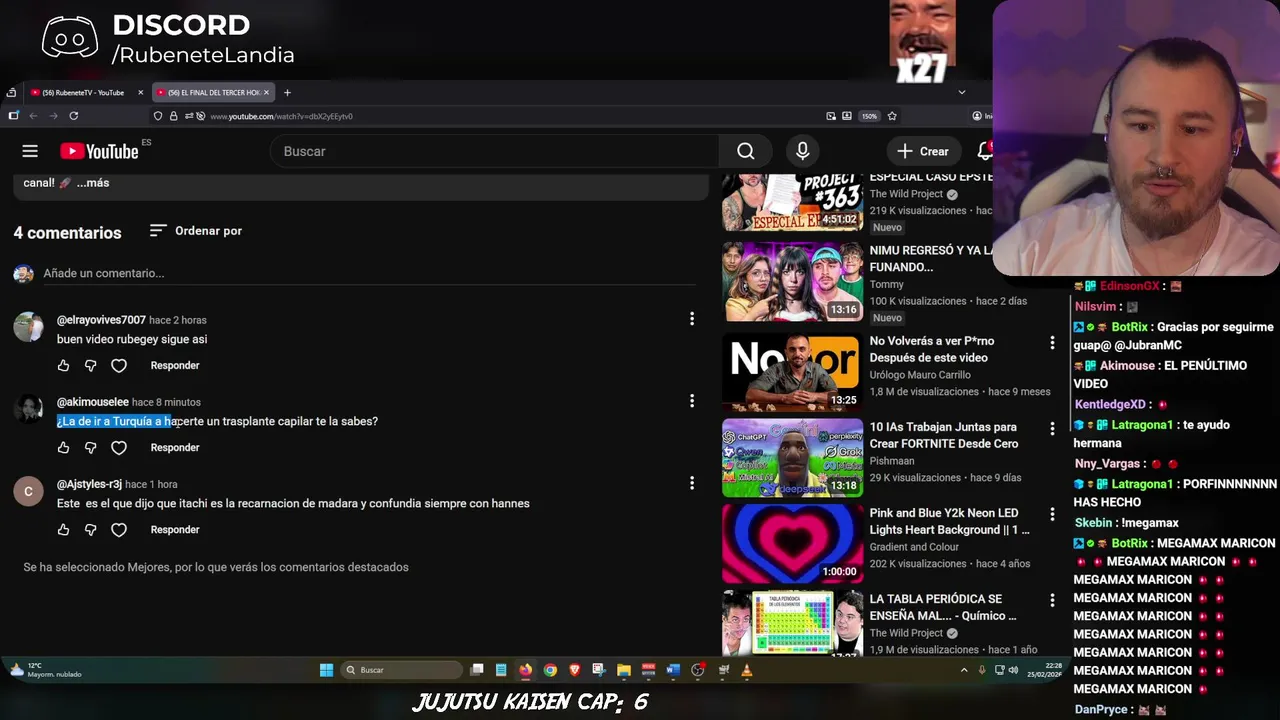1280x720 pixels.
Task: Open options for No Volverás a ver video
Action: pyautogui.click(x=1052, y=343)
